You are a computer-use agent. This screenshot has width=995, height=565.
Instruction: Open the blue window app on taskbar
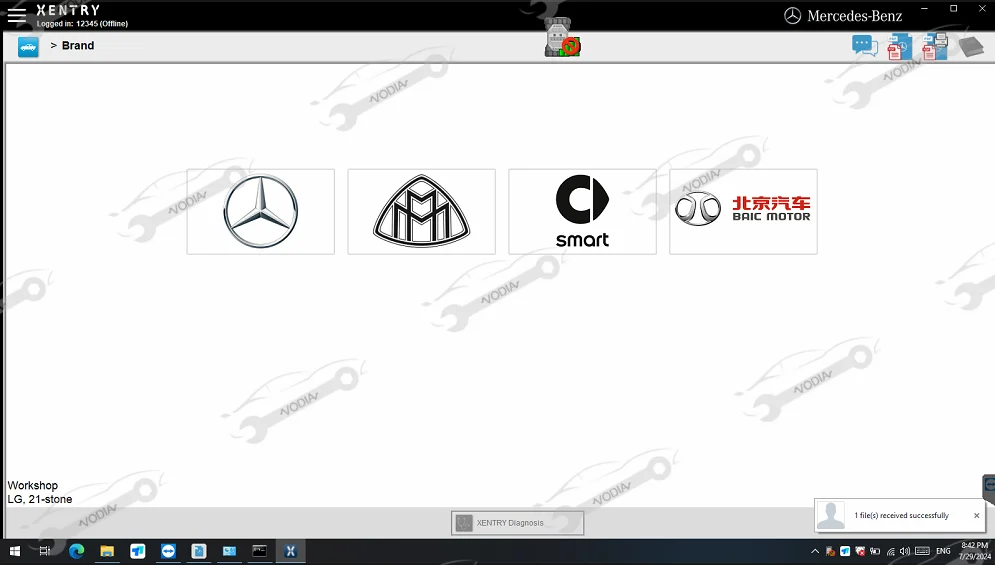coord(229,551)
